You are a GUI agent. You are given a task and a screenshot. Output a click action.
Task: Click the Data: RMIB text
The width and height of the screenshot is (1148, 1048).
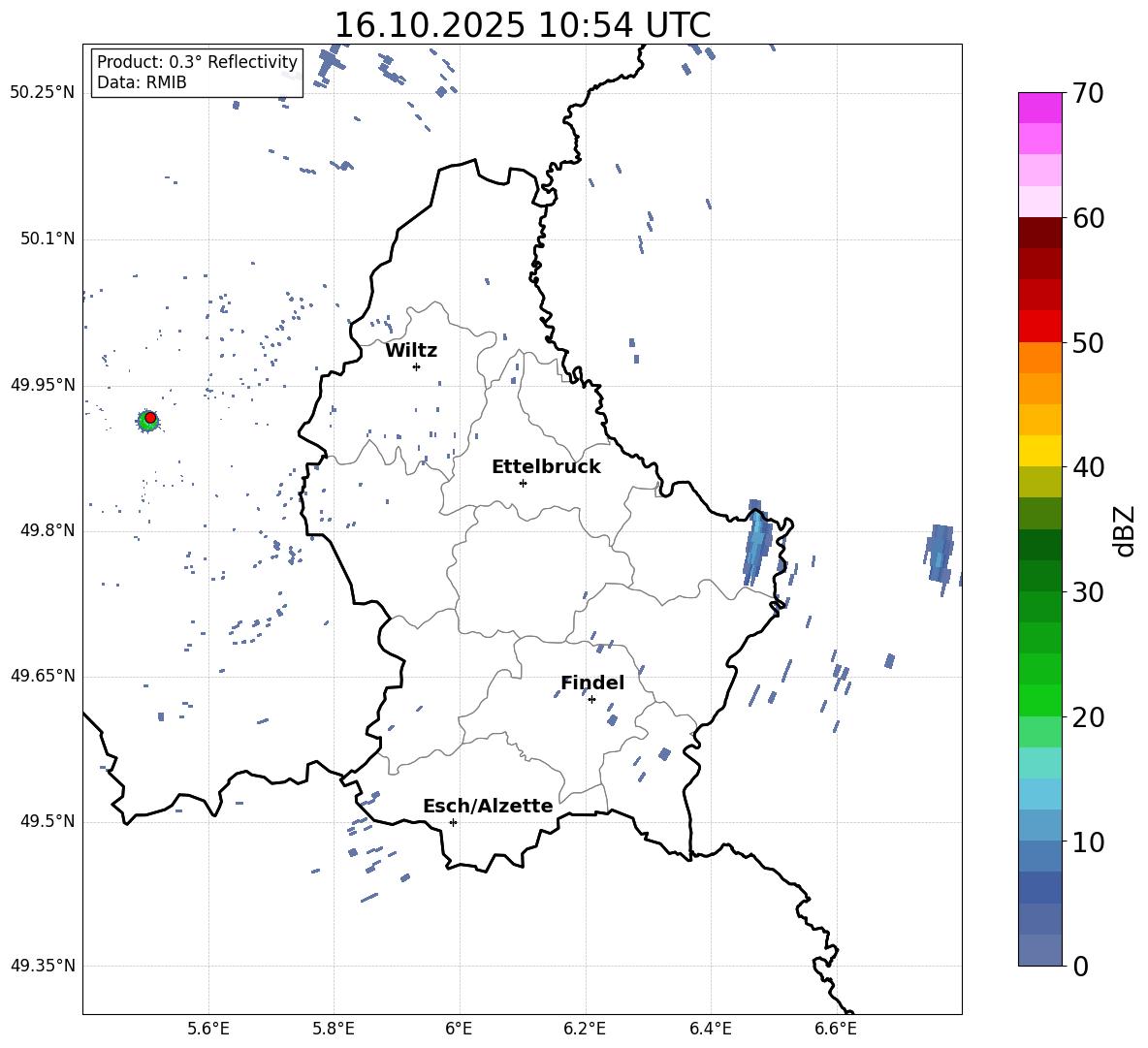tap(142, 82)
